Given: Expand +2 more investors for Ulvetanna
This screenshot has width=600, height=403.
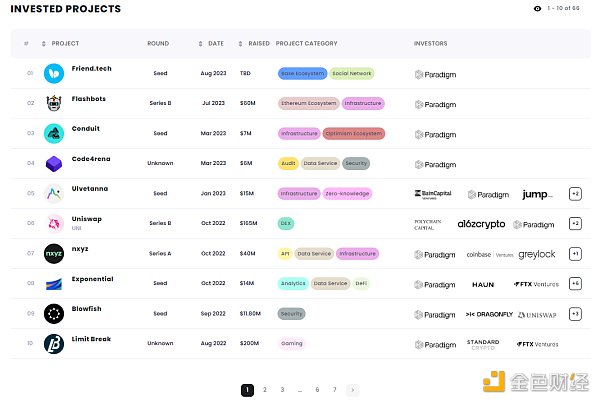Looking at the screenshot, I should click(575, 194).
